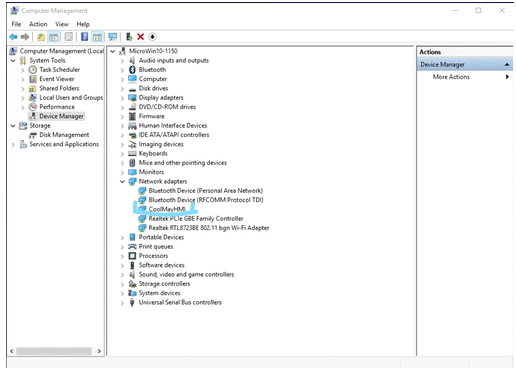This screenshot has height=373, width=516.
Task: Expand Mice and other pointing devices
Action: (x=122, y=163)
